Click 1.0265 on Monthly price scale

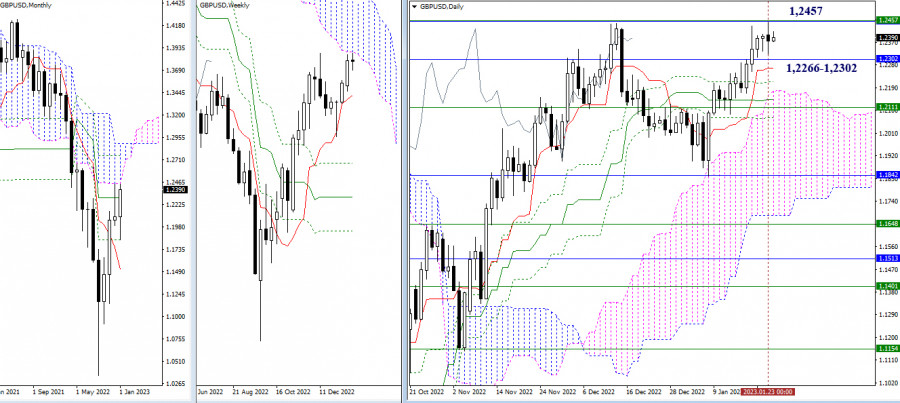tap(174, 383)
